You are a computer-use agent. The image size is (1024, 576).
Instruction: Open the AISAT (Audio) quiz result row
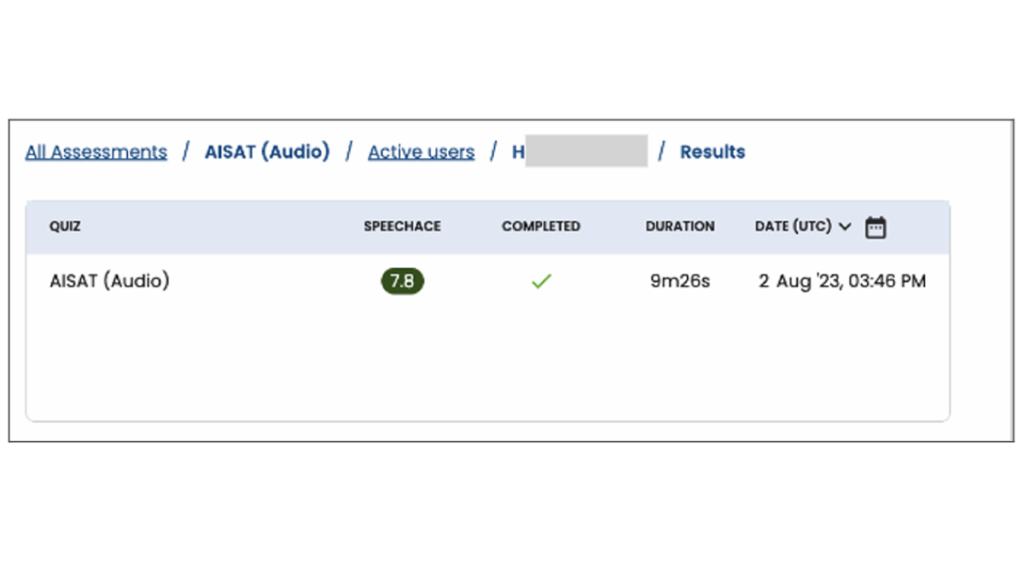[110, 281]
